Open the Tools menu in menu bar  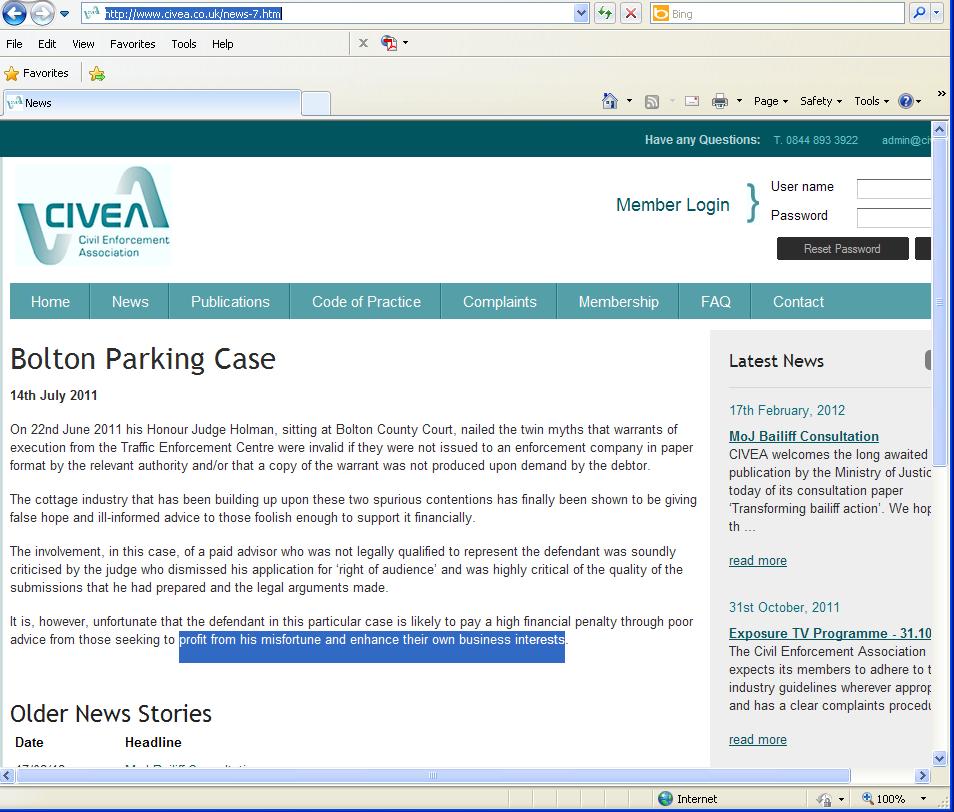click(x=184, y=44)
